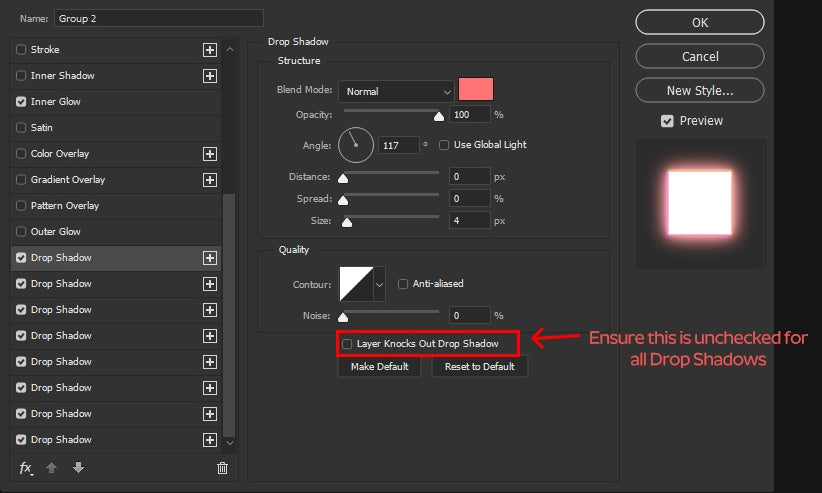The width and height of the screenshot is (822, 493).
Task: Enable the Color Overlay checkbox
Action: click(x=21, y=154)
